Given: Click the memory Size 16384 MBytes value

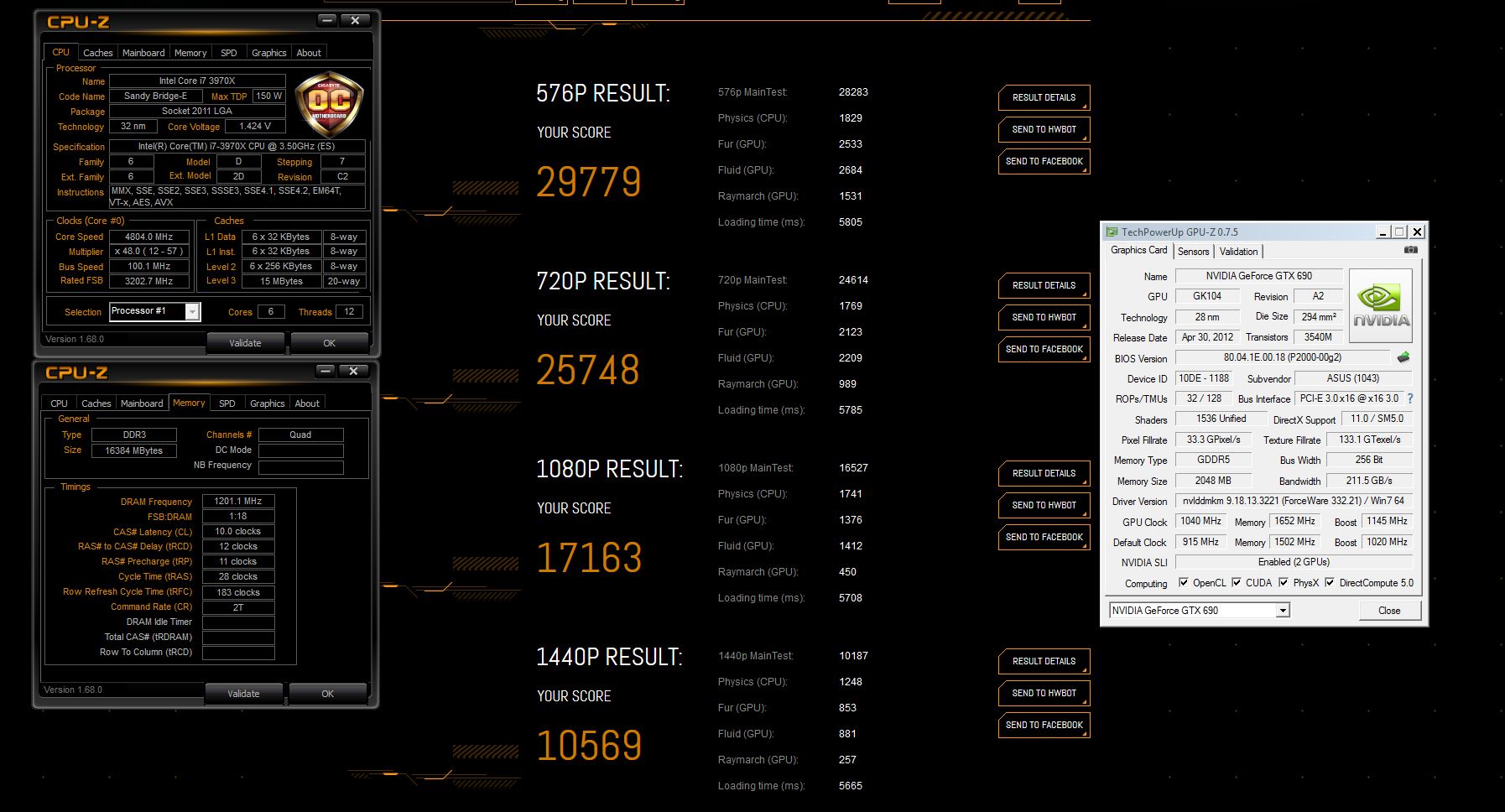Looking at the screenshot, I should 134,450.
